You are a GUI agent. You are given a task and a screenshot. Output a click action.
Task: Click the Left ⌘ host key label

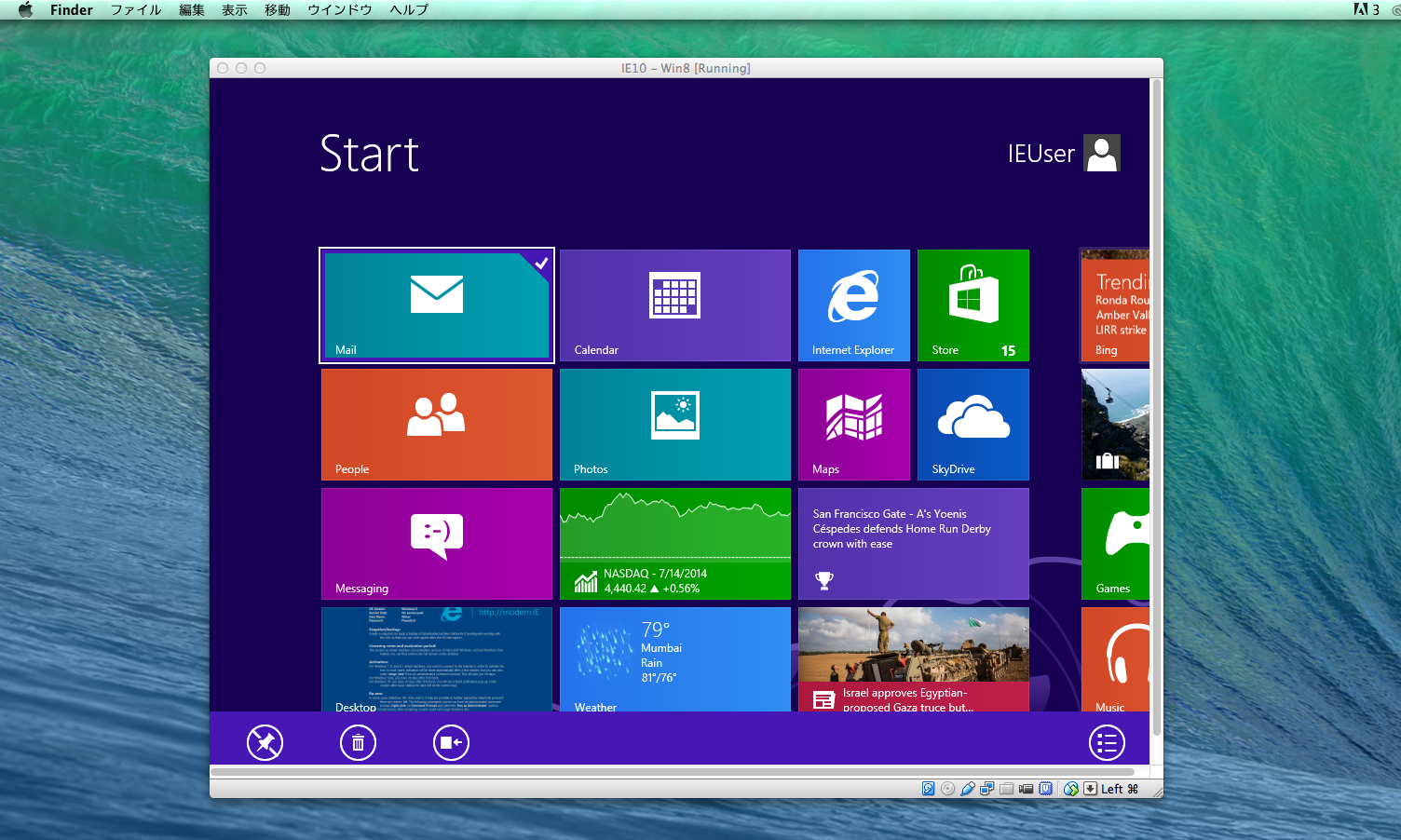[x=1120, y=789]
